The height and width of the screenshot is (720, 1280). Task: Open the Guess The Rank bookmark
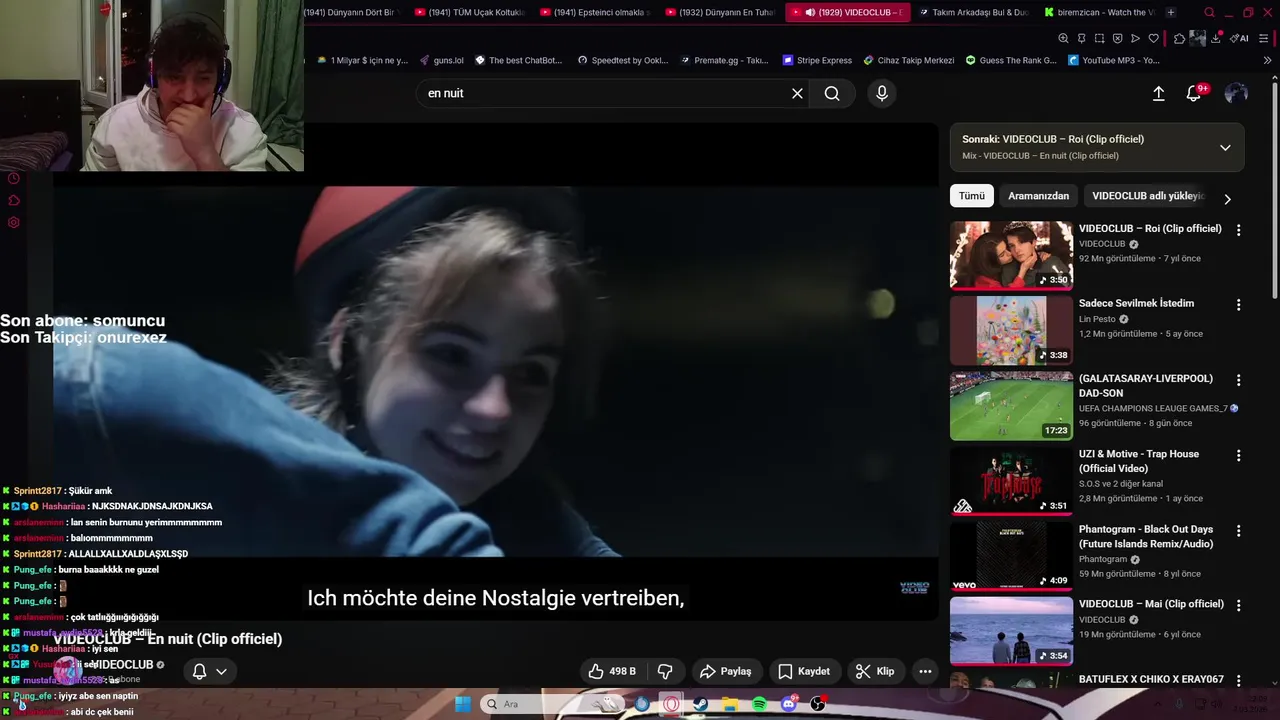pyautogui.click(x=1010, y=60)
